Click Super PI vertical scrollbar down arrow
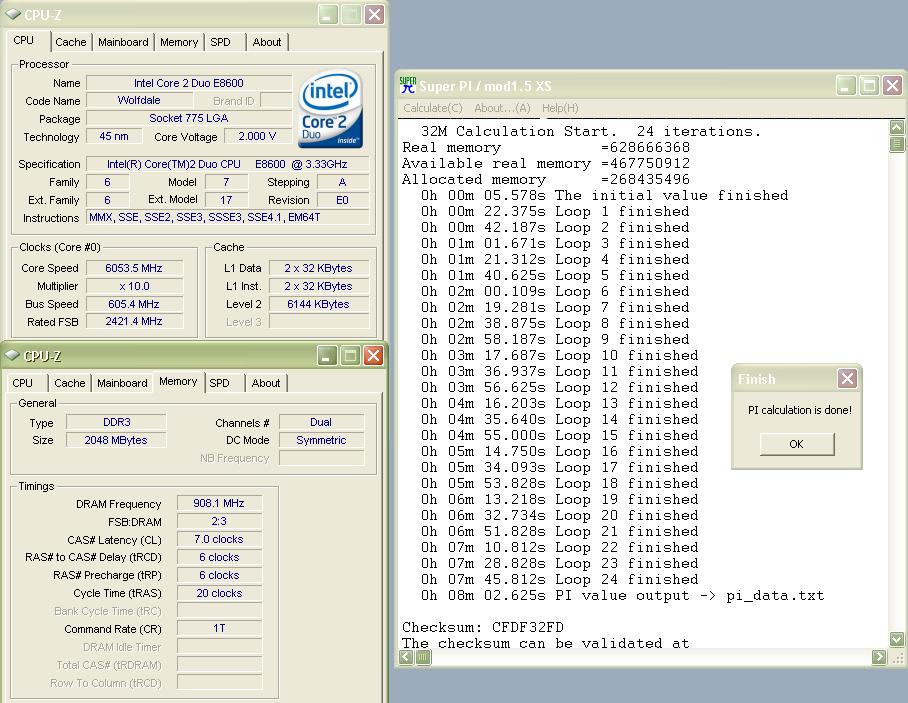 click(896, 640)
